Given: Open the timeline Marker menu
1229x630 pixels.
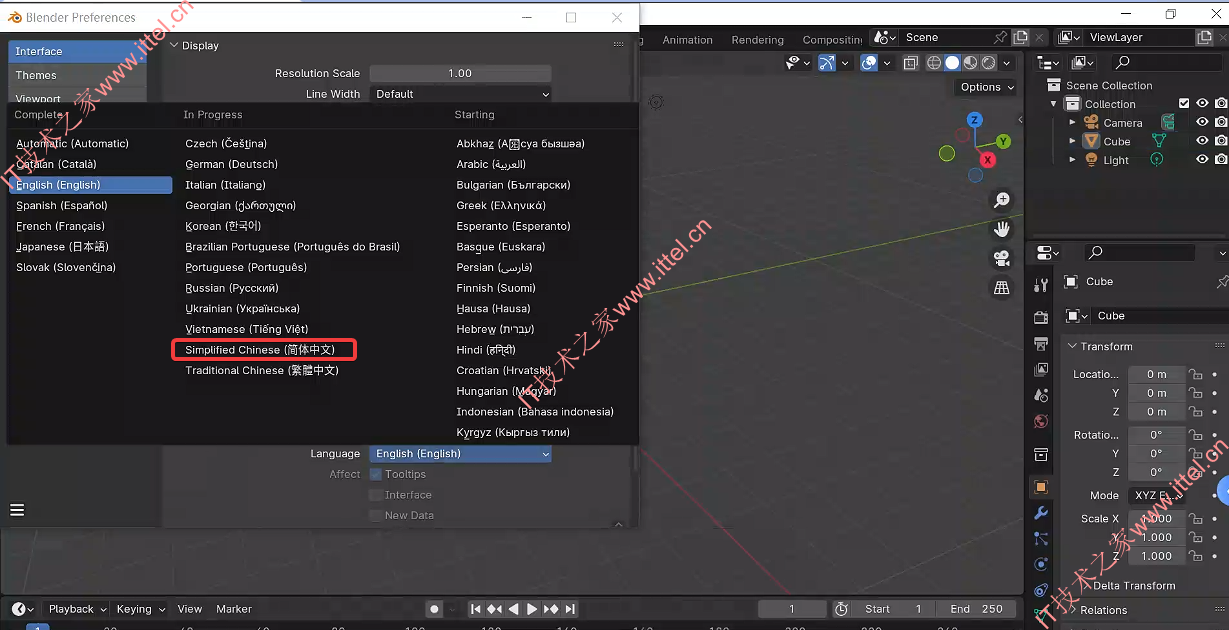Looking at the screenshot, I should 234,609.
